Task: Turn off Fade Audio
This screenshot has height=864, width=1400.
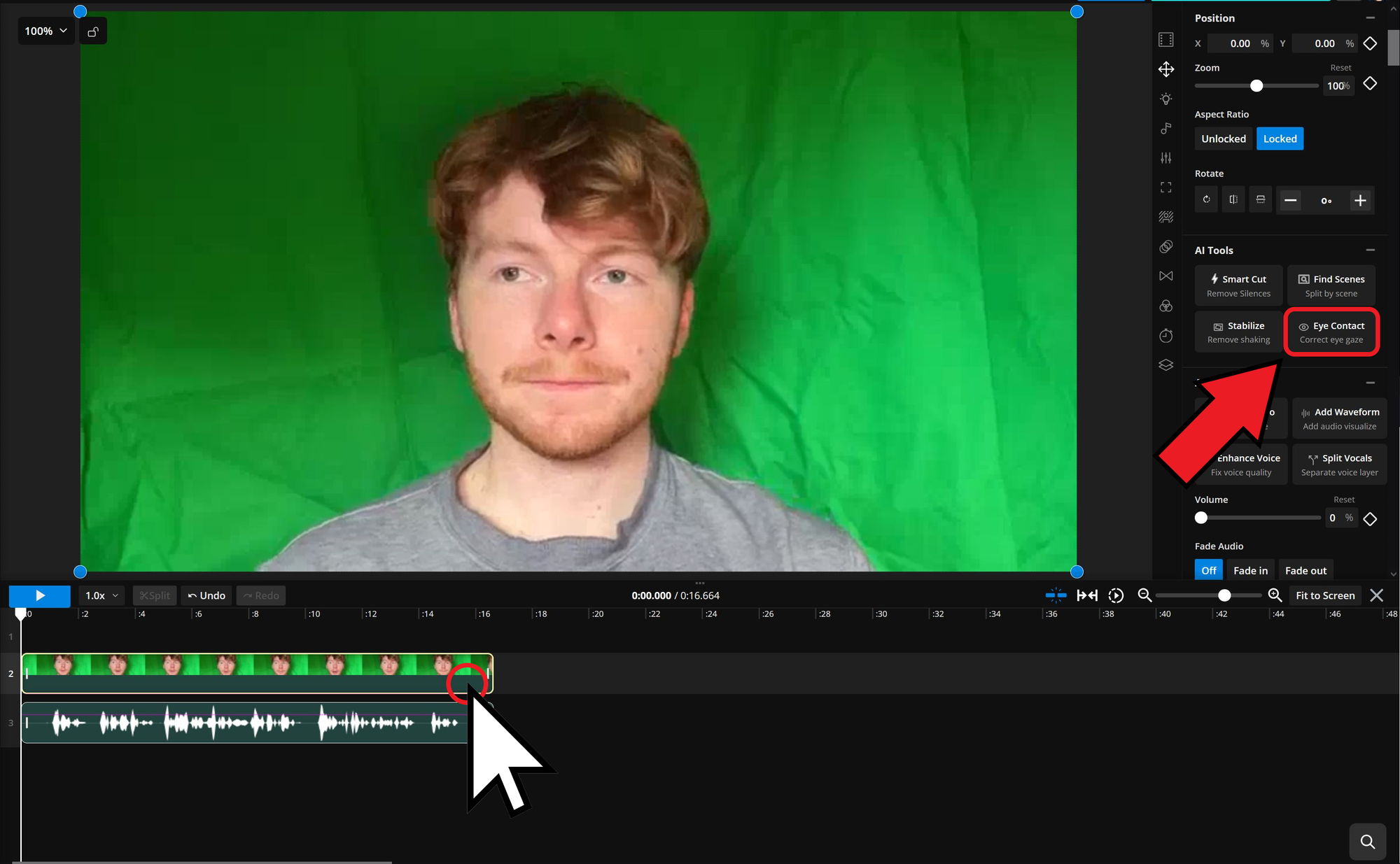Action: click(x=1208, y=570)
